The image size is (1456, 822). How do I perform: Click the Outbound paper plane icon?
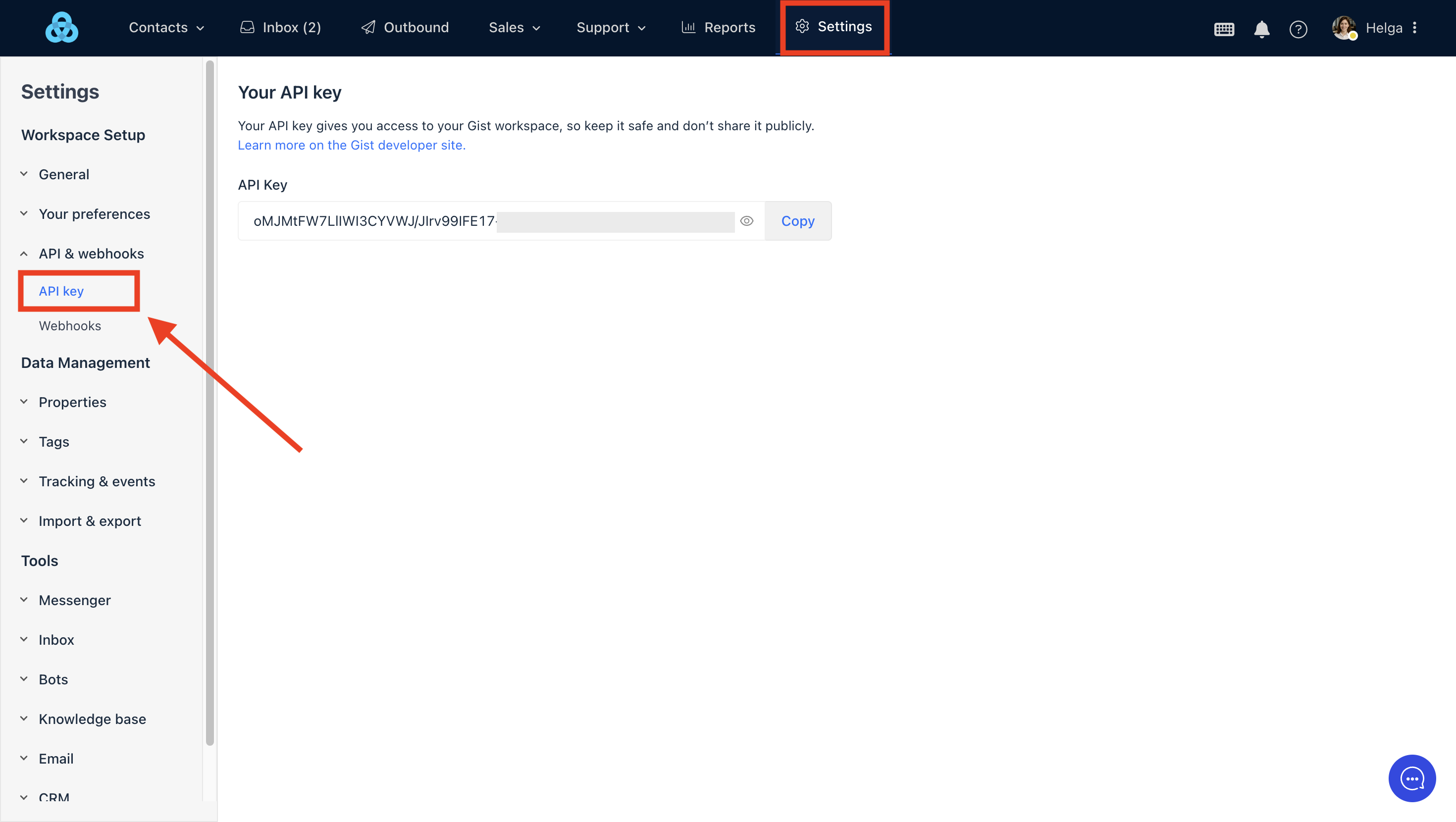(368, 27)
